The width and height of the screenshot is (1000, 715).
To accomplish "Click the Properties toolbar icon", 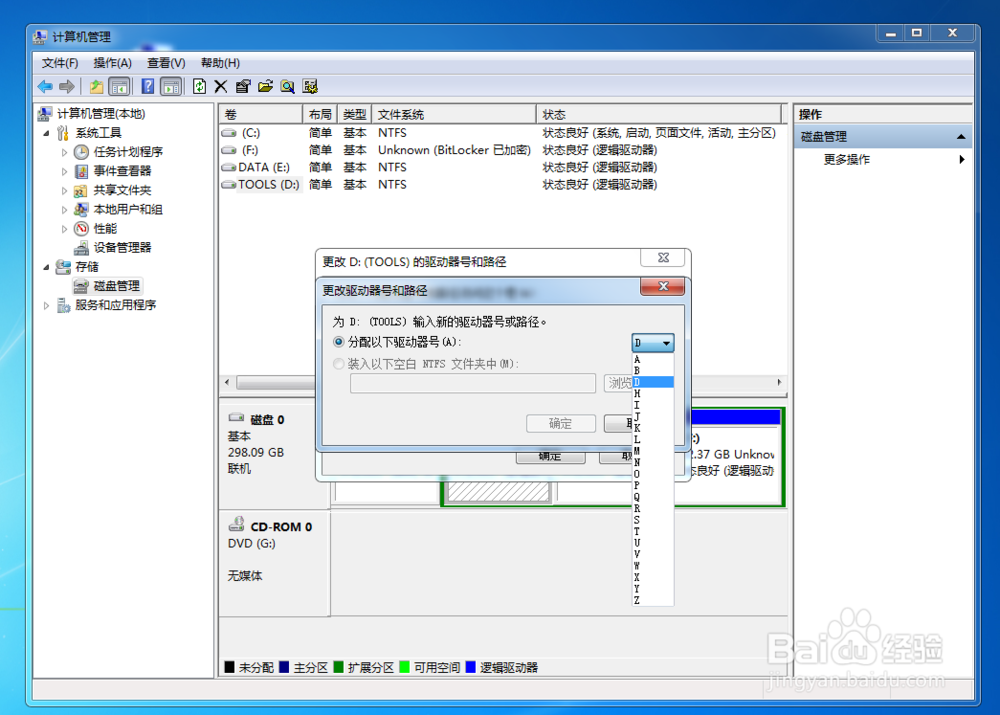I will coord(243,87).
